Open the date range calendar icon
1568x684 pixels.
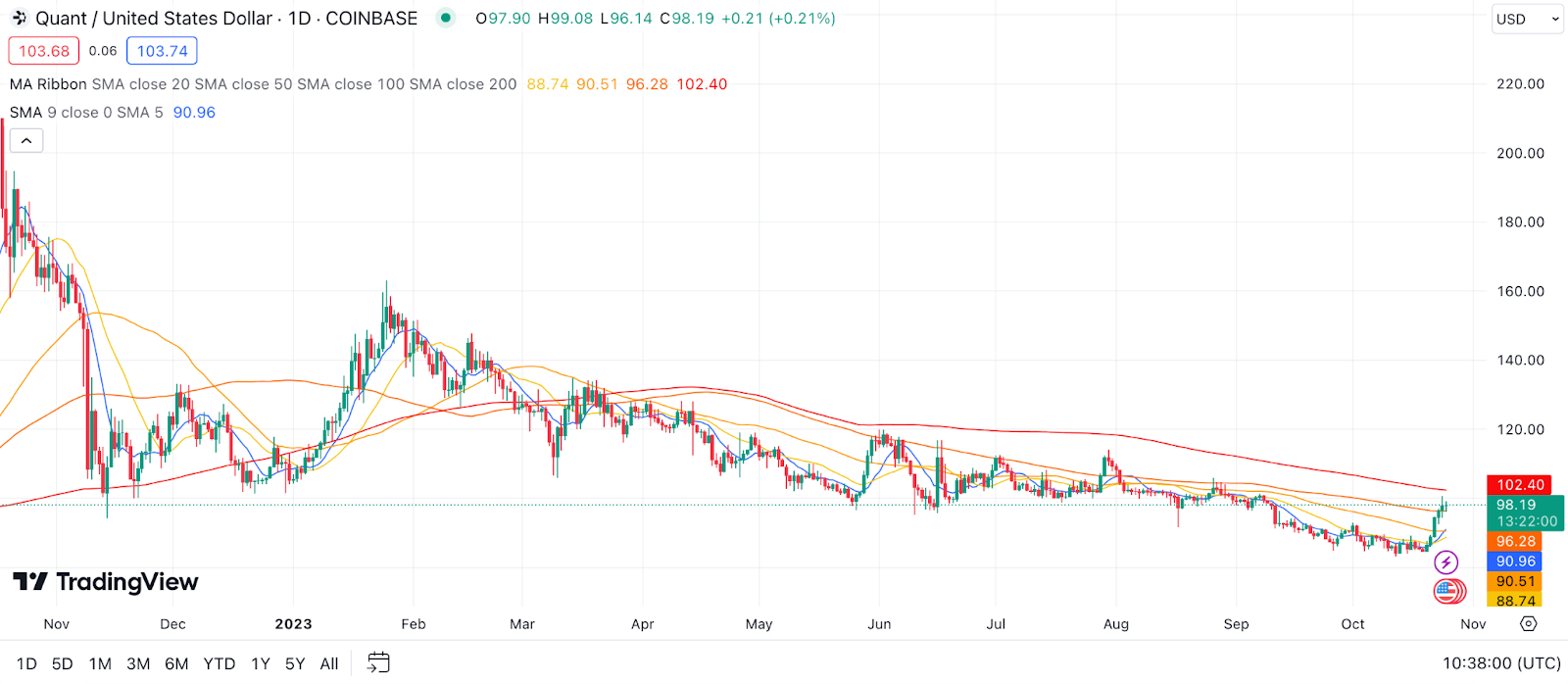click(378, 663)
